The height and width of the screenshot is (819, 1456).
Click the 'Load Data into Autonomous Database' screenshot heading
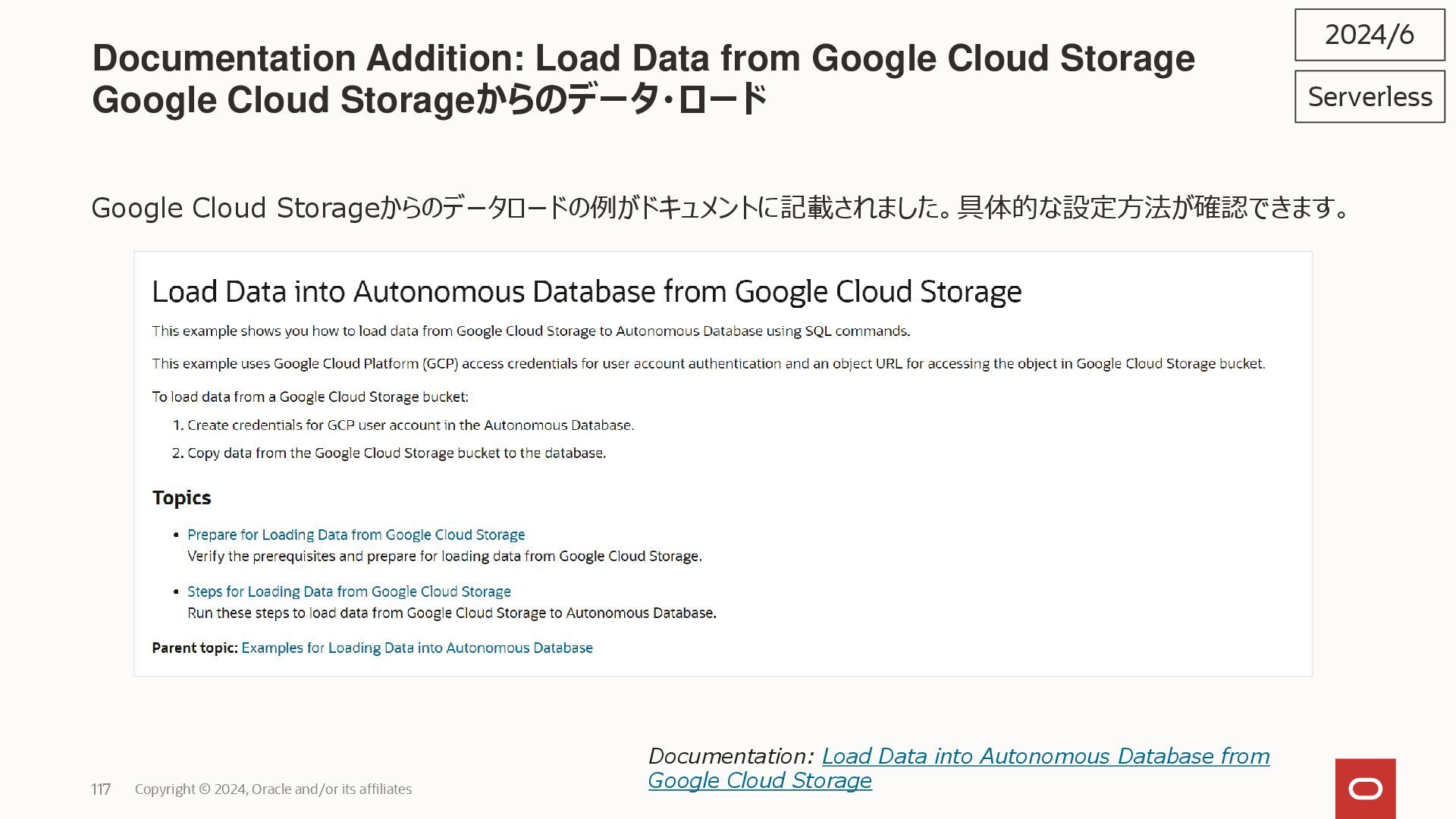[x=586, y=292]
